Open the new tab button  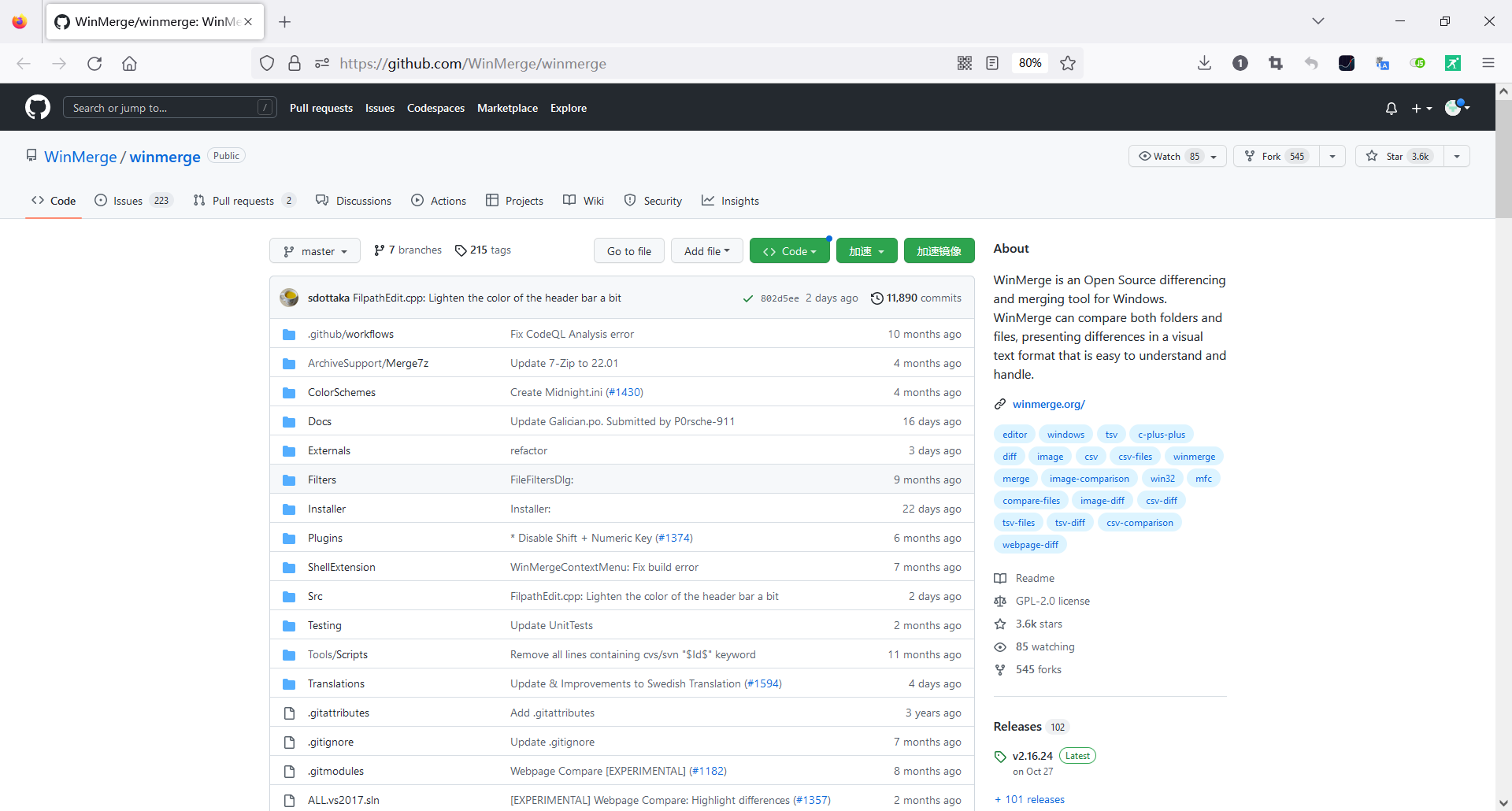tap(285, 22)
